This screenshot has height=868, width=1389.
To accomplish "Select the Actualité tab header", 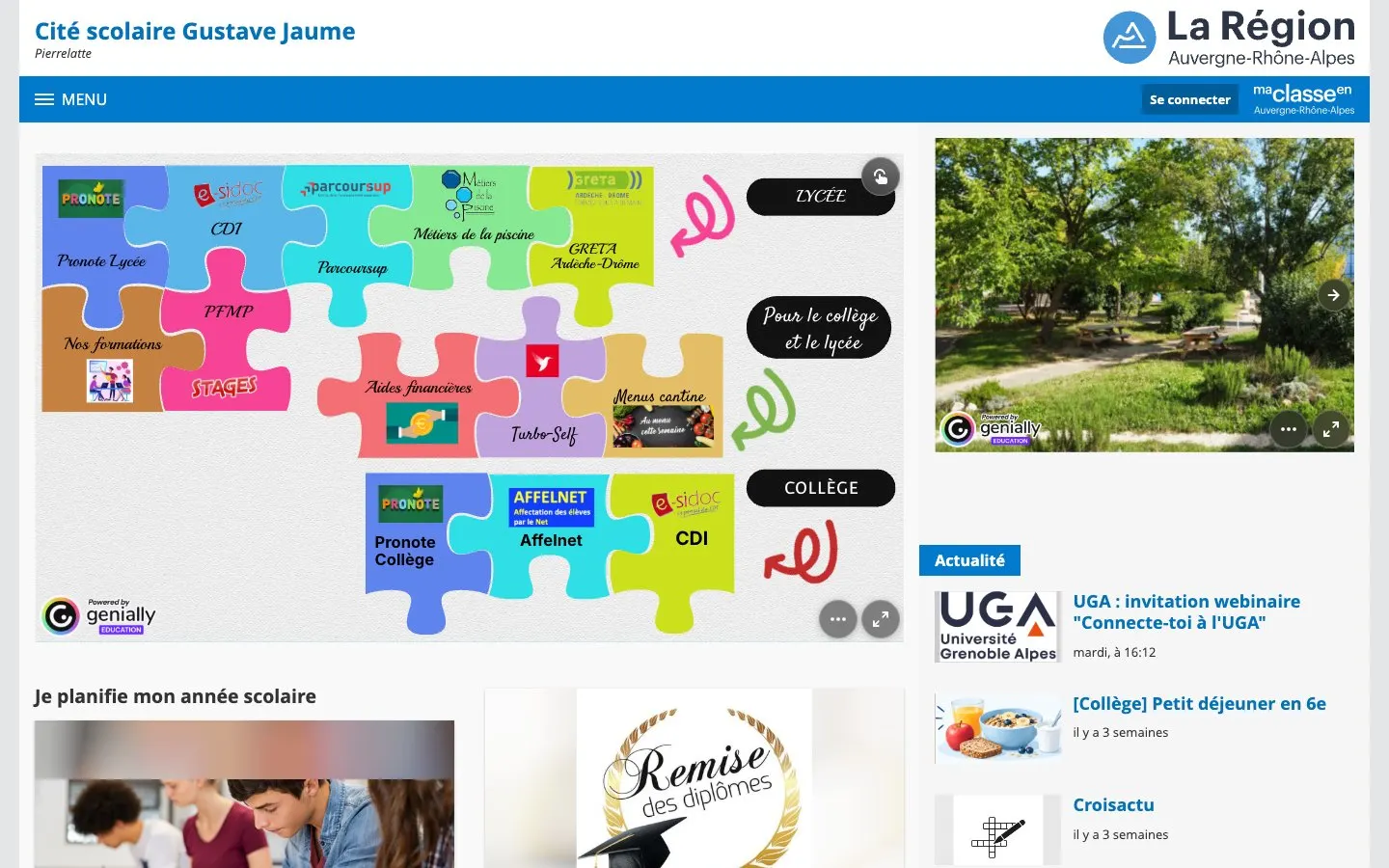I will [x=969, y=560].
